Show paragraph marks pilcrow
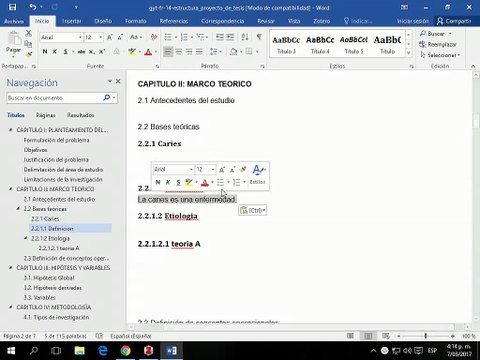The width and height of the screenshot is (480, 360). click(259, 37)
